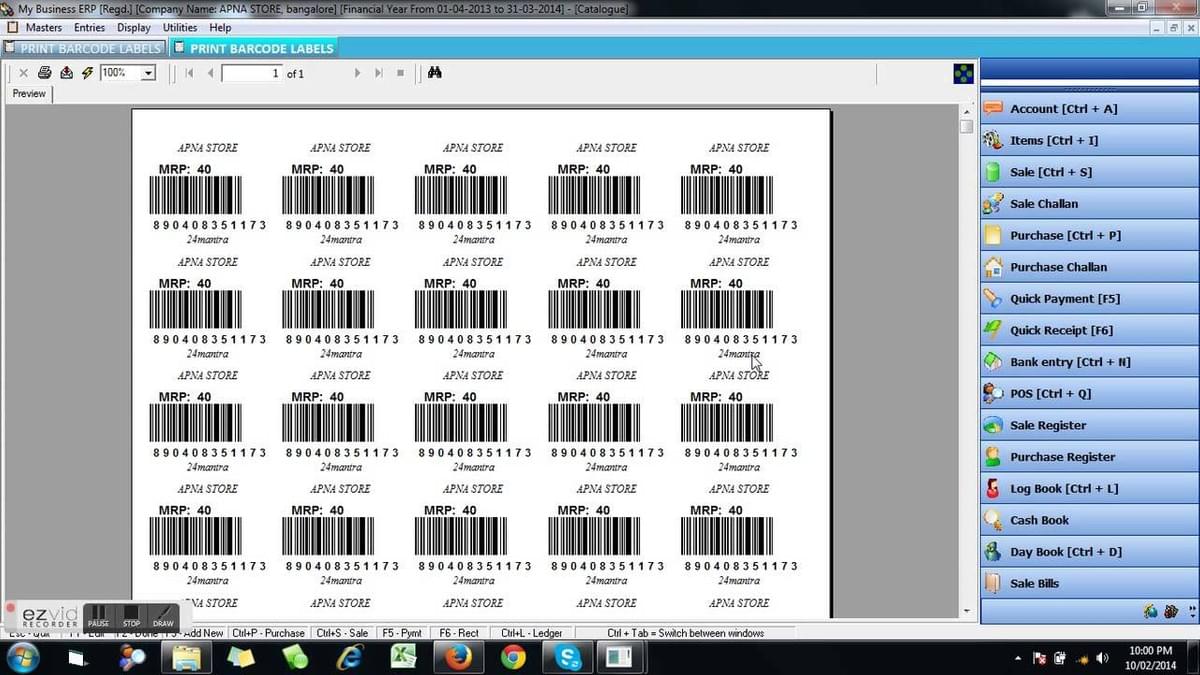Show hidden system tray icons
1200x675 pixels.
1017,658
